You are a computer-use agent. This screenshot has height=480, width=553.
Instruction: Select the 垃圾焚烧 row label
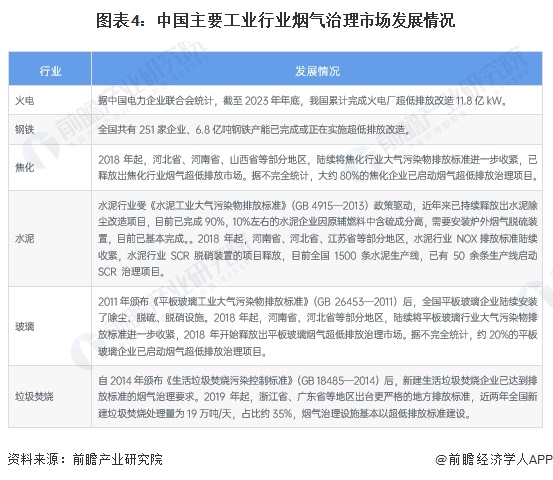34,396
